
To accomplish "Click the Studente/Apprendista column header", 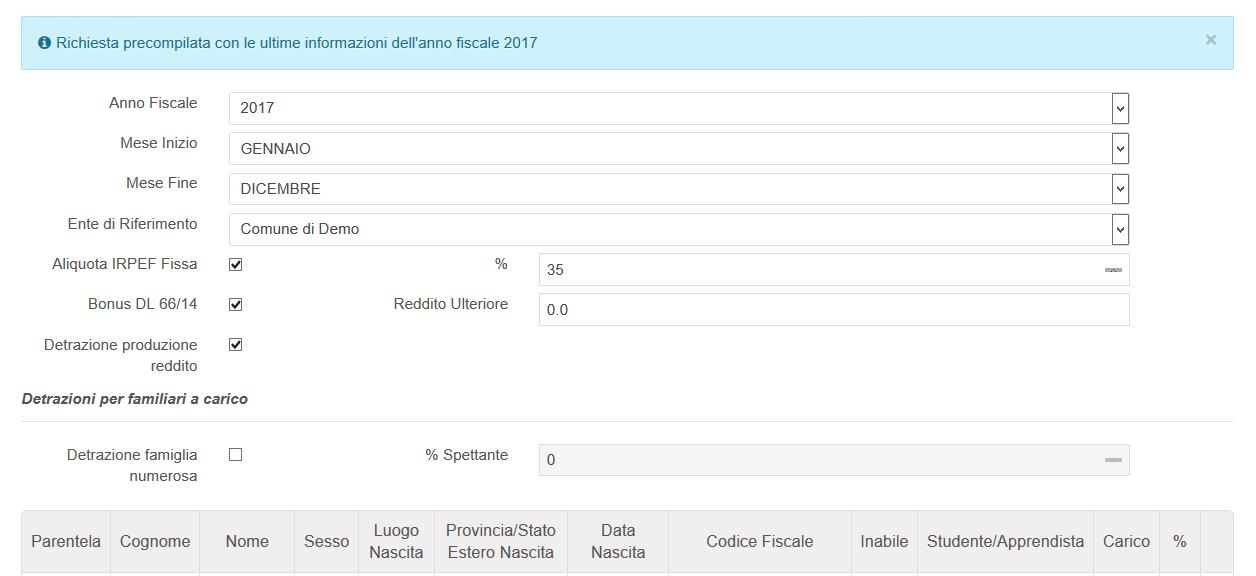I will click(x=1005, y=542).
